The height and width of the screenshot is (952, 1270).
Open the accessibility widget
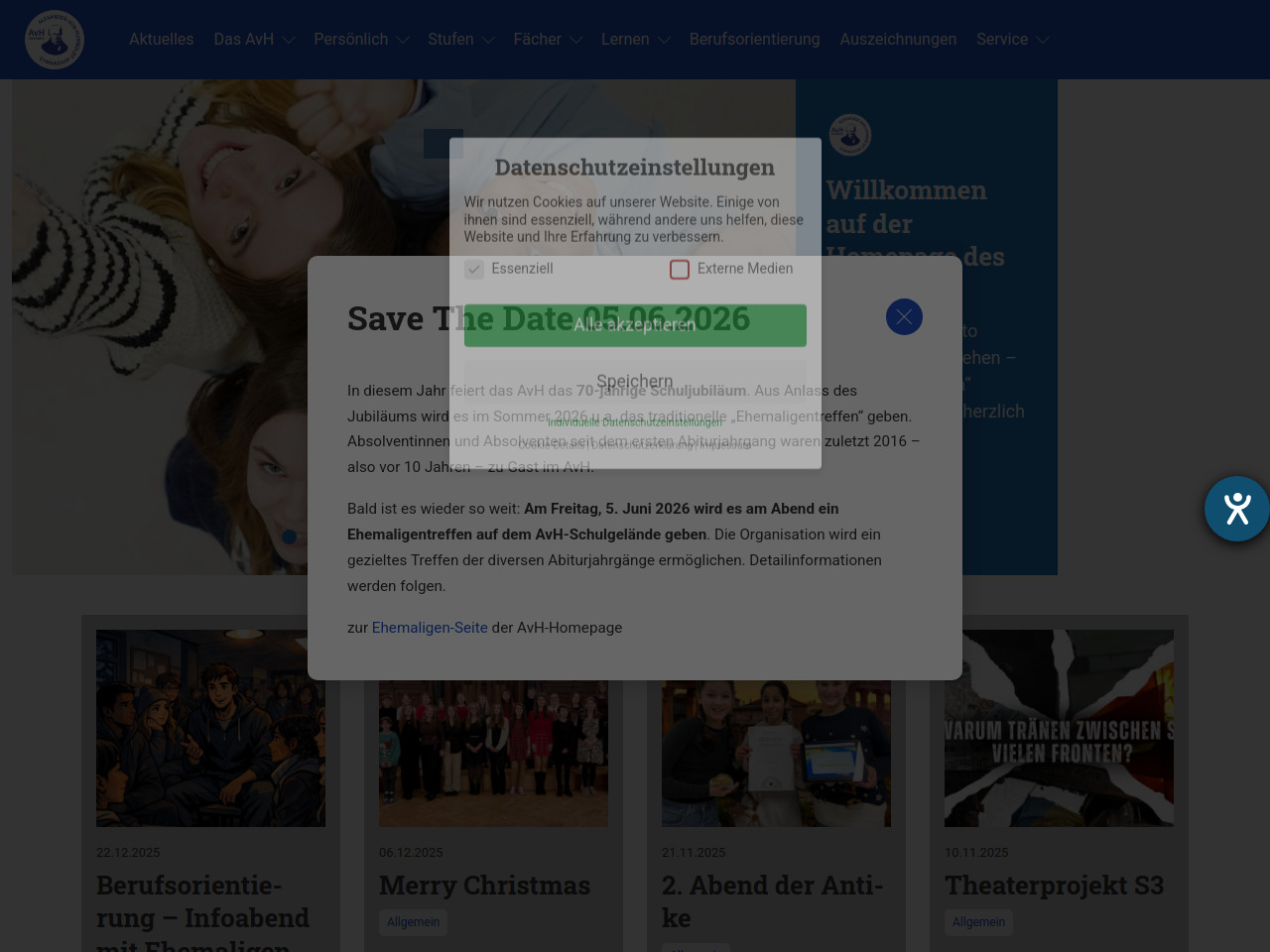(x=1236, y=509)
